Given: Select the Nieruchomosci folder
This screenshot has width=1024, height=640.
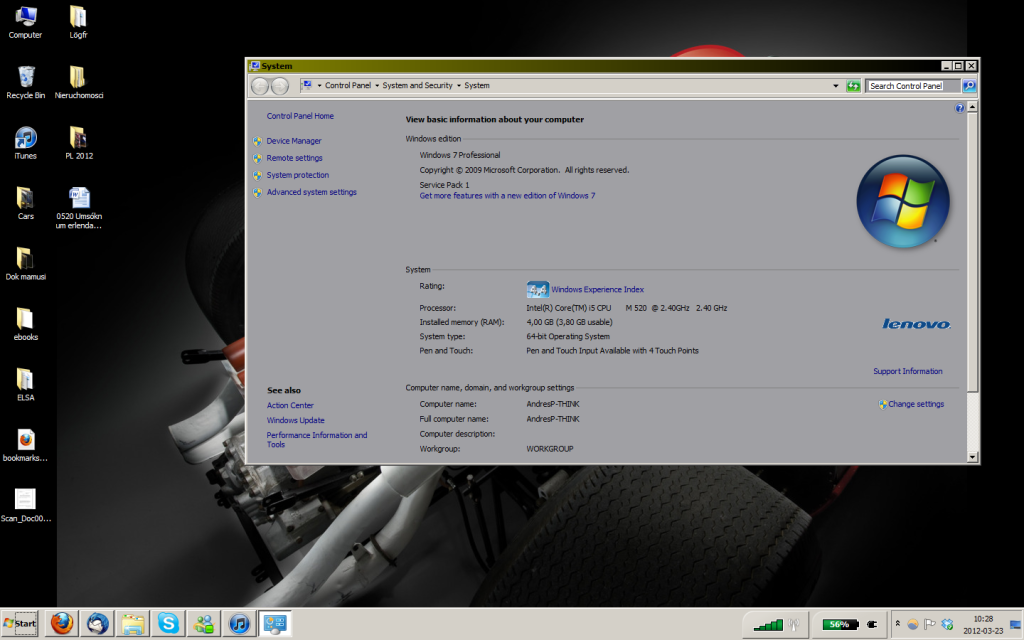Looking at the screenshot, I should point(78,83).
